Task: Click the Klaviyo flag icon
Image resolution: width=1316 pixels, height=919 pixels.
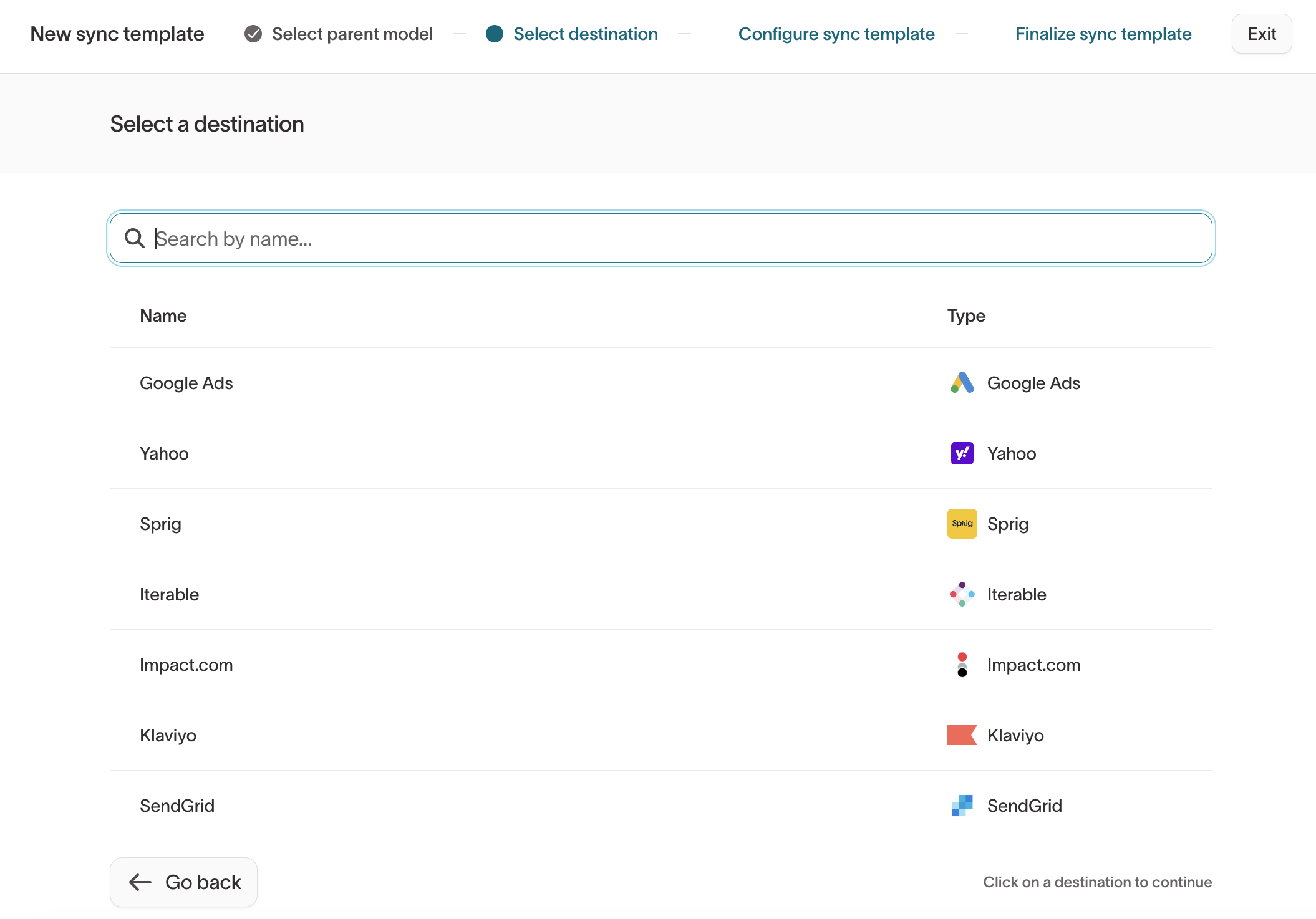Action: click(962, 735)
